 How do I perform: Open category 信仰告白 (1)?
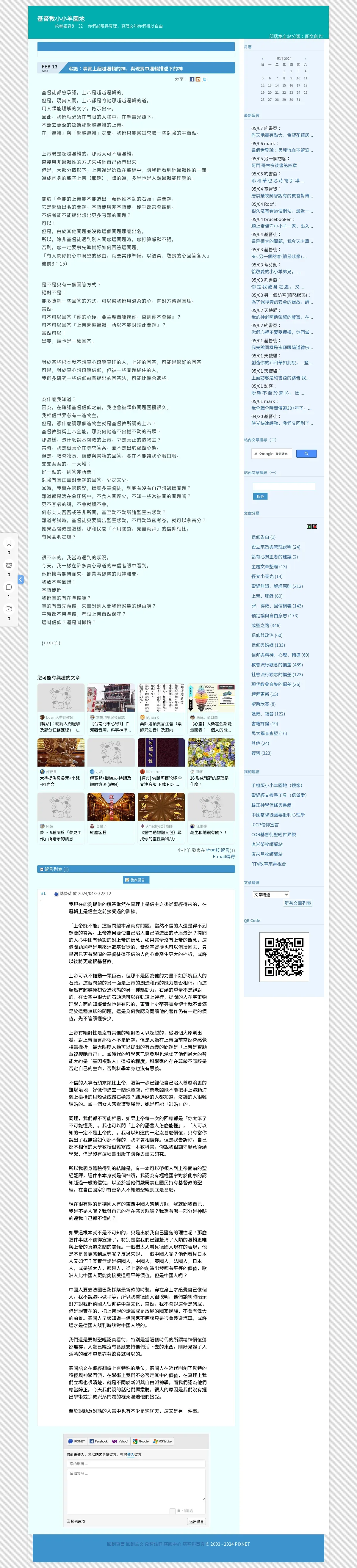[x=263, y=537]
